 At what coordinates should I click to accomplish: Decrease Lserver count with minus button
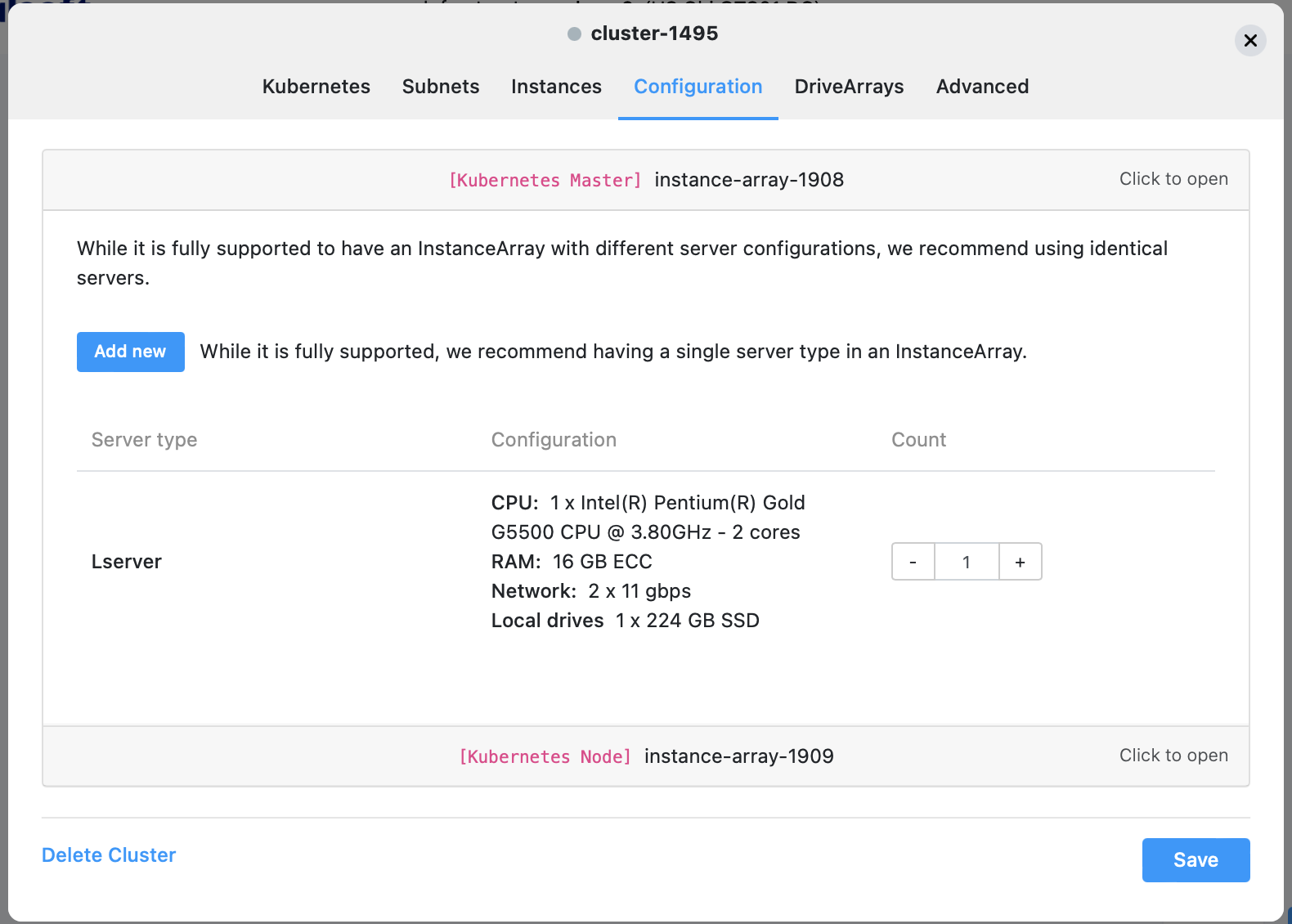(913, 562)
